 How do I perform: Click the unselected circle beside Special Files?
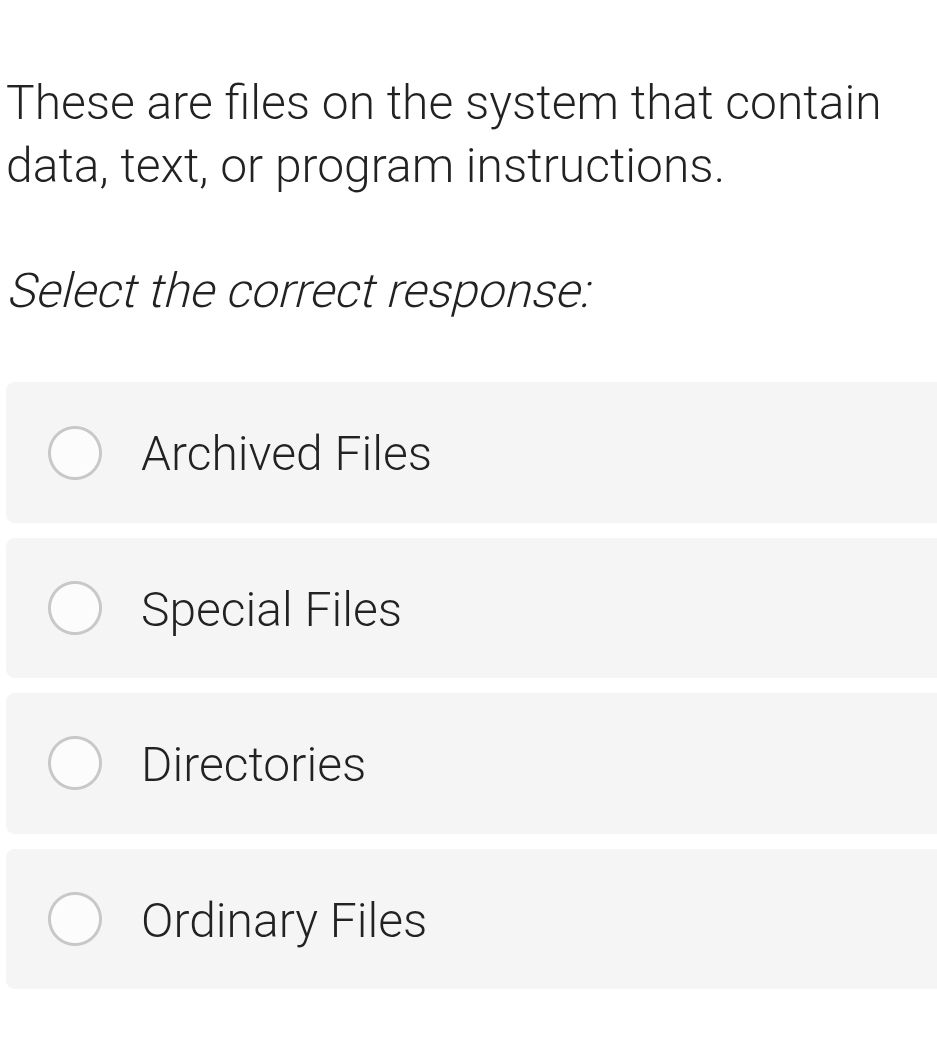[x=75, y=608]
